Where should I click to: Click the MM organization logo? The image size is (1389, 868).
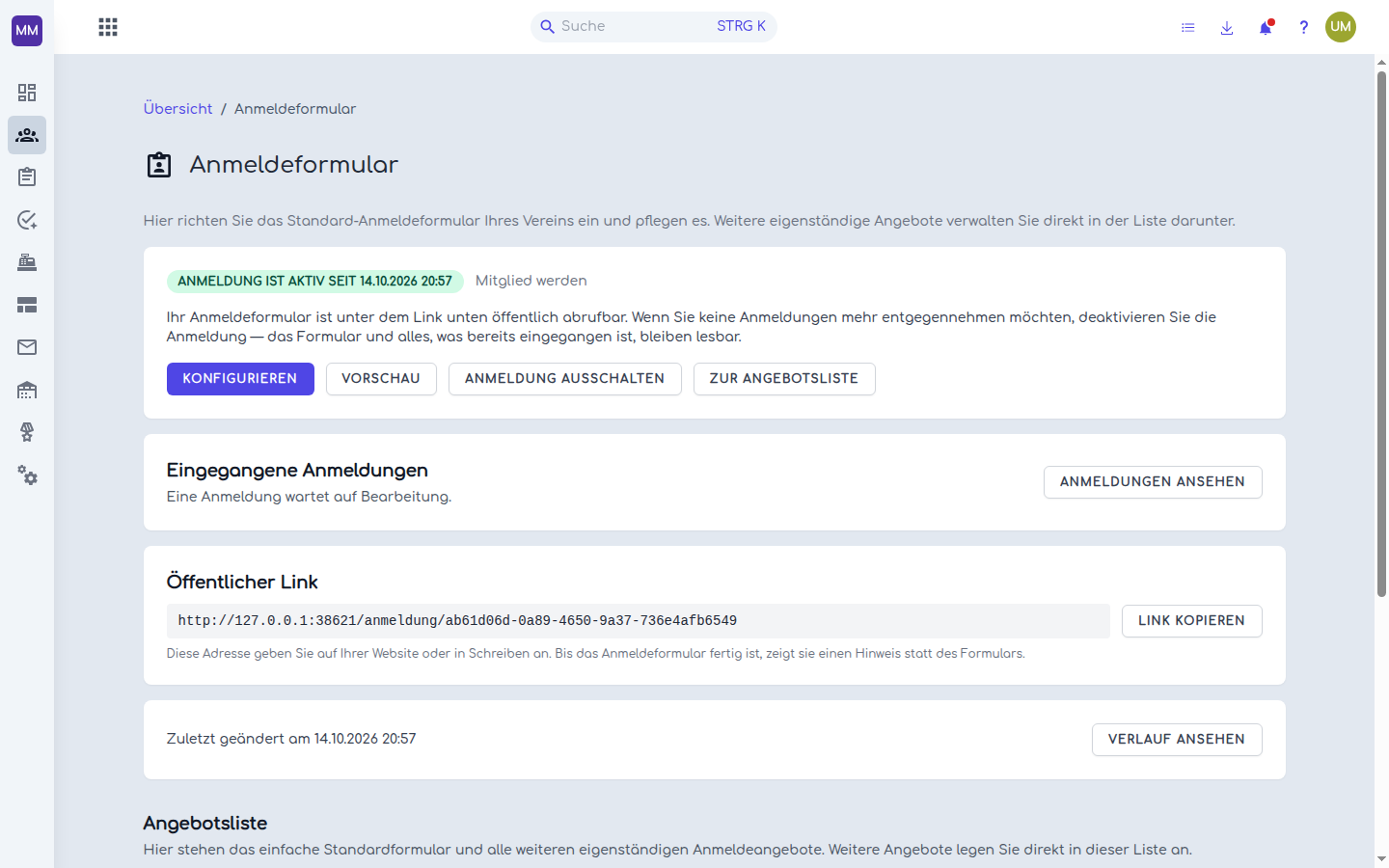27,30
